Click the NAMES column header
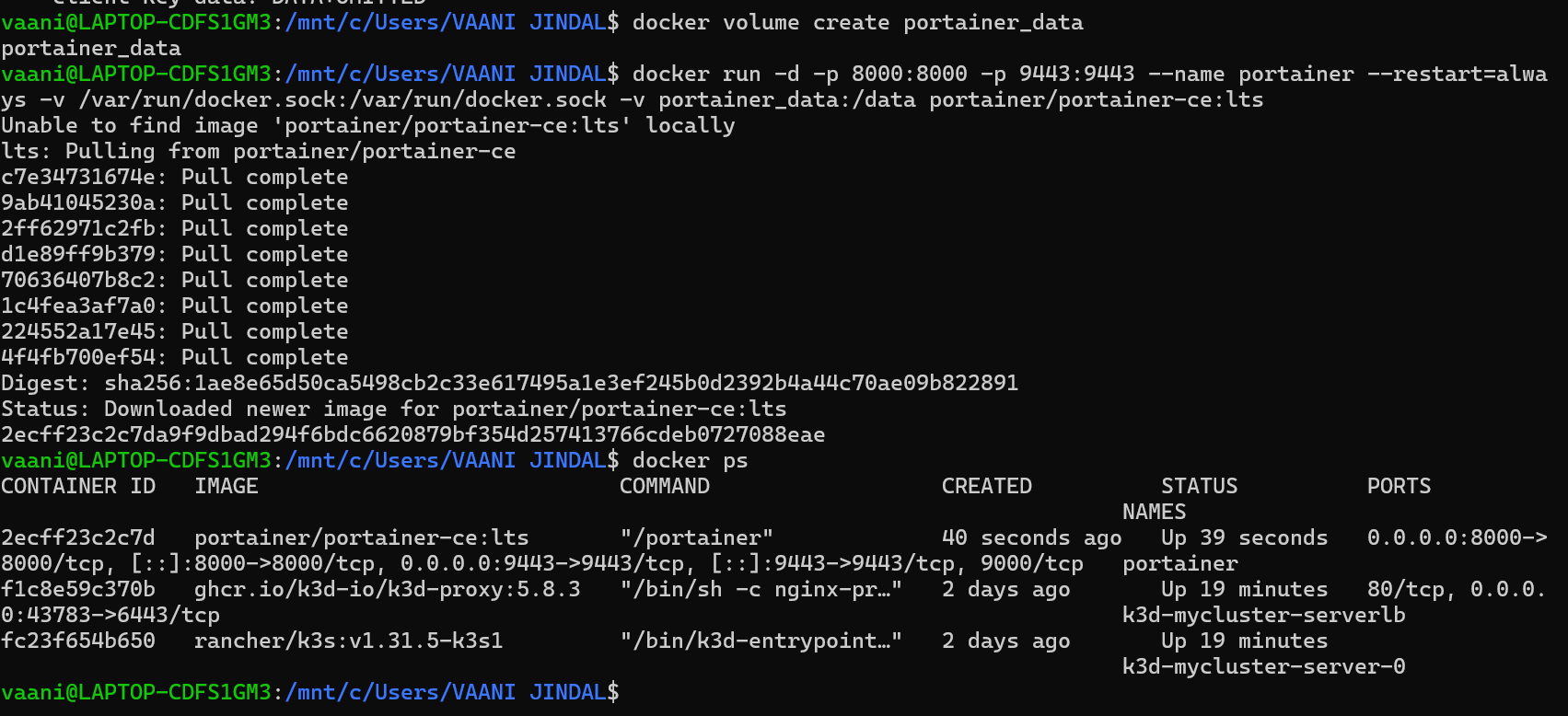 [x=1154, y=512]
